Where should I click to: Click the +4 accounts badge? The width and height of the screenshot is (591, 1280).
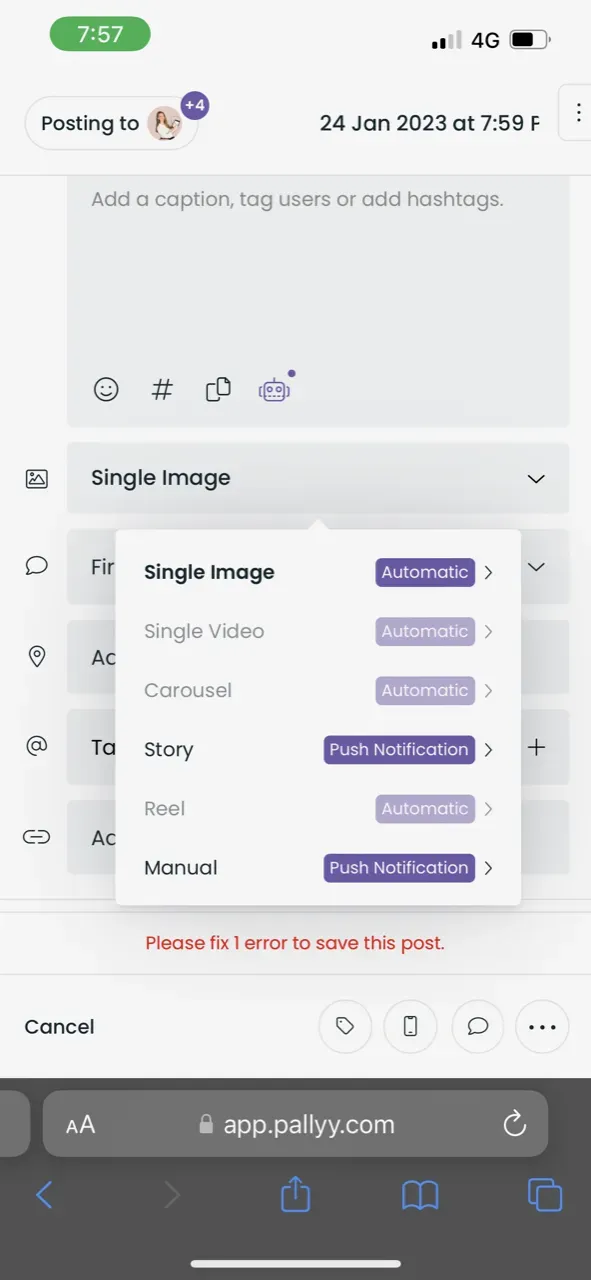tap(194, 105)
